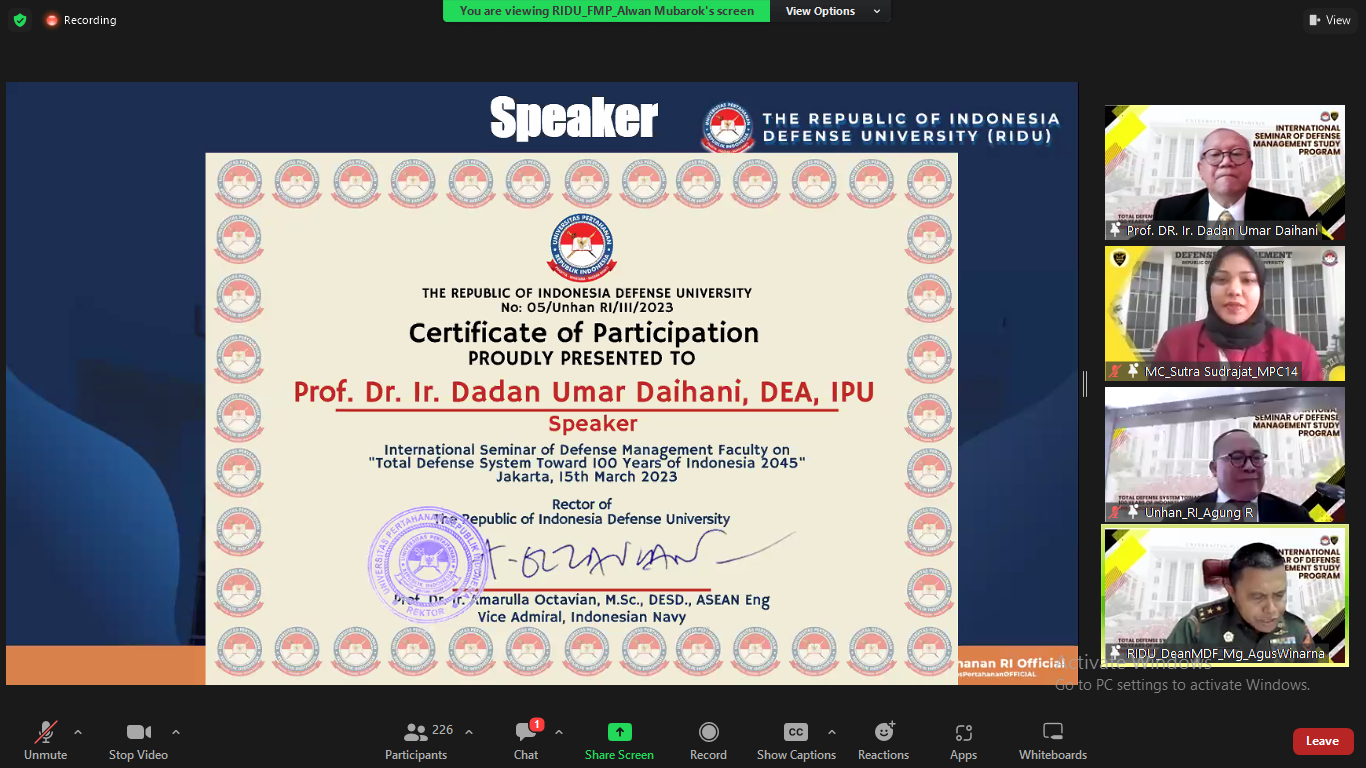Expand caption options chevron beside Show Captions
The width and height of the screenshot is (1366, 768).
point(832,732)
